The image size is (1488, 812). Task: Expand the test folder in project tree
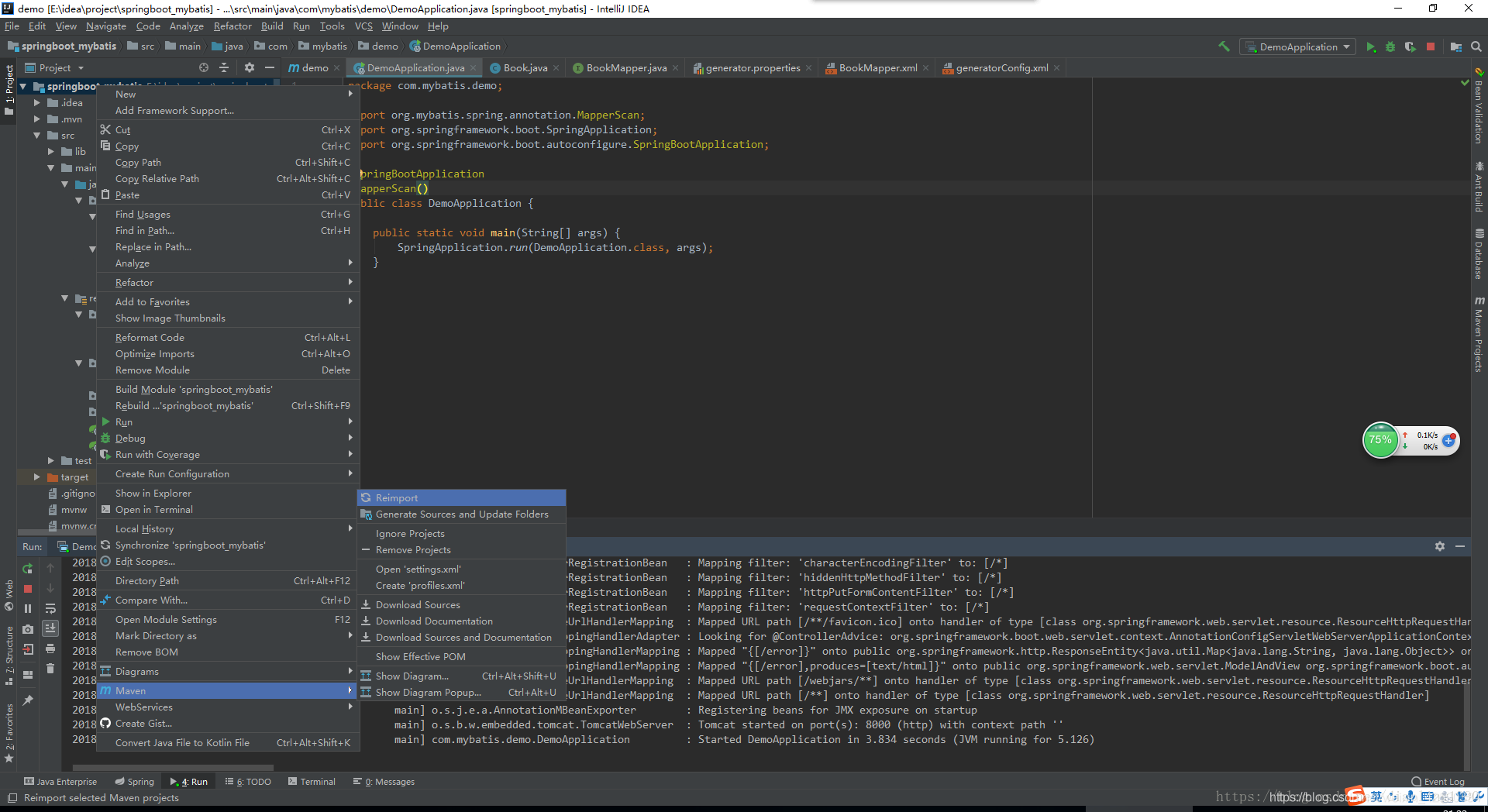pyautogui.click(x=51, y=460)
